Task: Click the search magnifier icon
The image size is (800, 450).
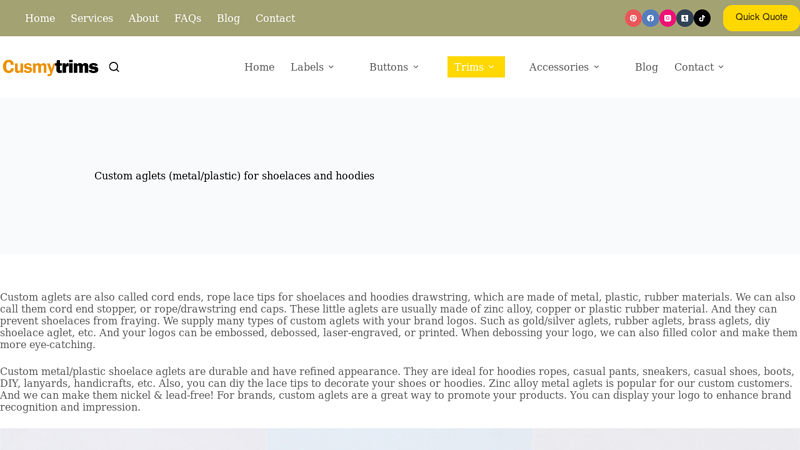Action: pos(114,67)
